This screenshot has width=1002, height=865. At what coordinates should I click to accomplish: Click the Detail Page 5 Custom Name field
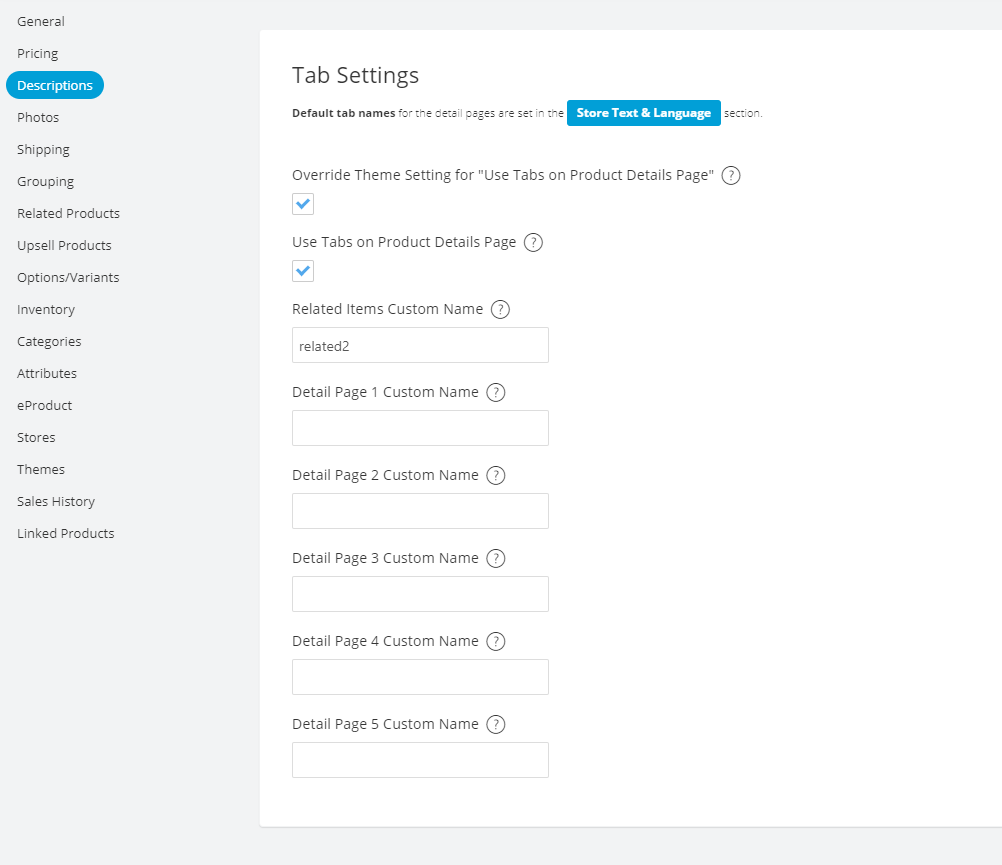[x=420, y=760]
